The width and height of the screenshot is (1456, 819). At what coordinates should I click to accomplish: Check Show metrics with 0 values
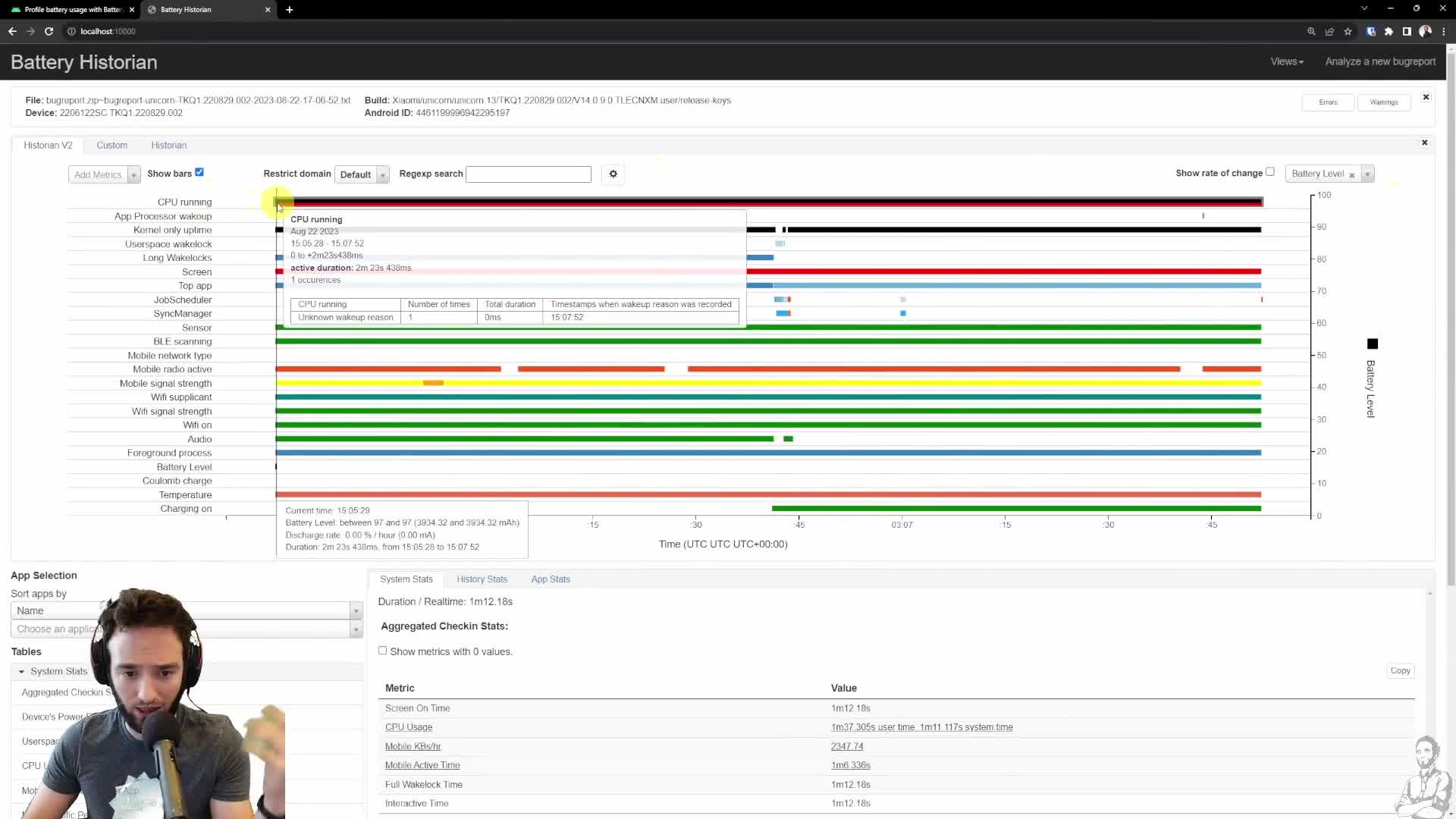383,651
